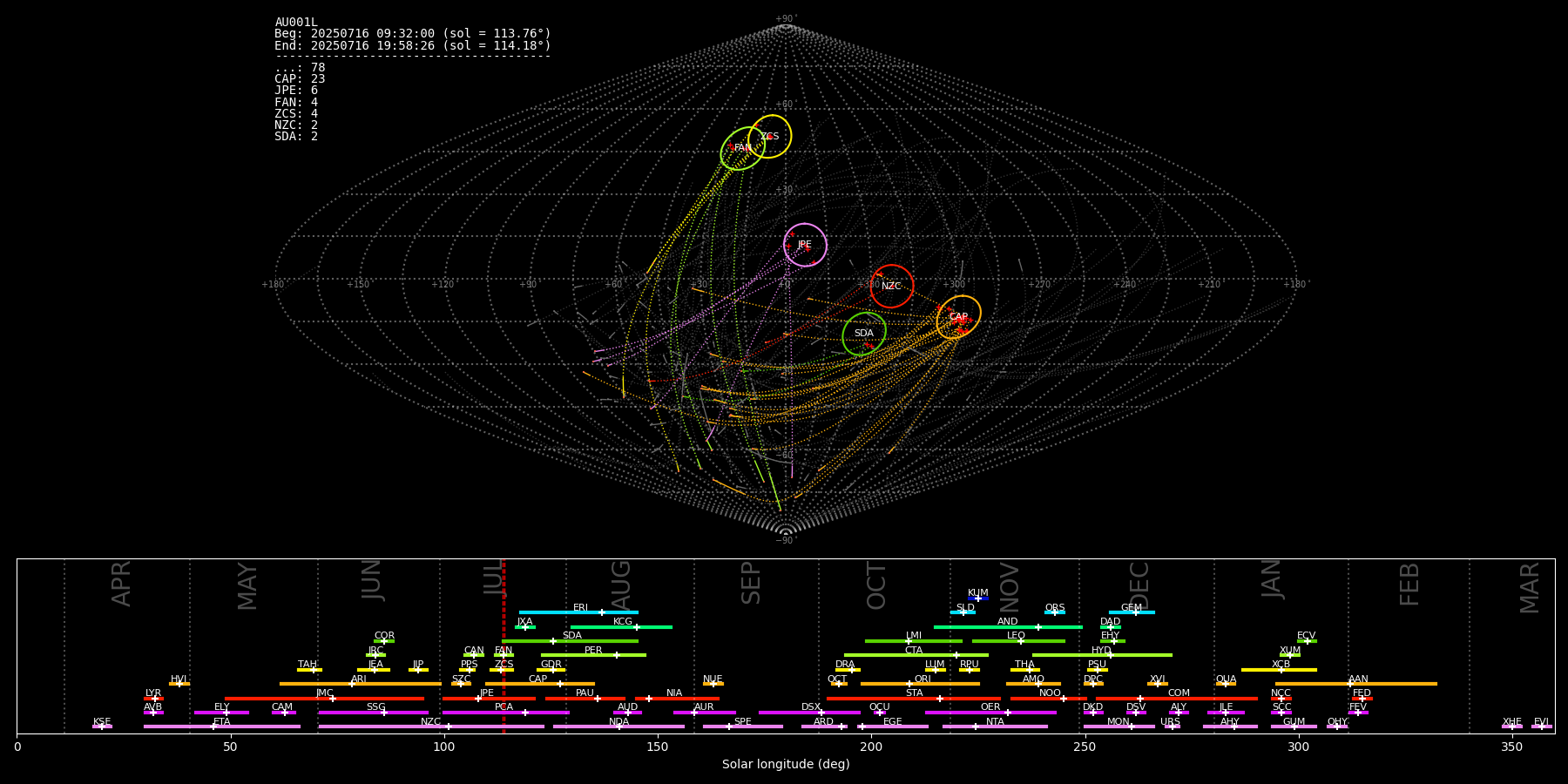The width and height of the screenshot is (1568, 784).
Task: Click the station name AU001L
Action: pyautogui.click(x=296, y=23)
